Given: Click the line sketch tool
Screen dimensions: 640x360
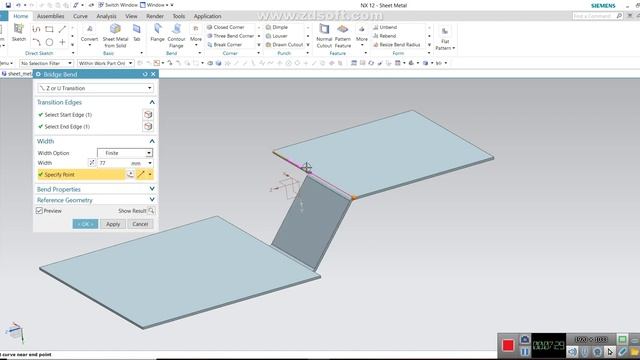Looking at the screenshot, I should coord(62,29).
